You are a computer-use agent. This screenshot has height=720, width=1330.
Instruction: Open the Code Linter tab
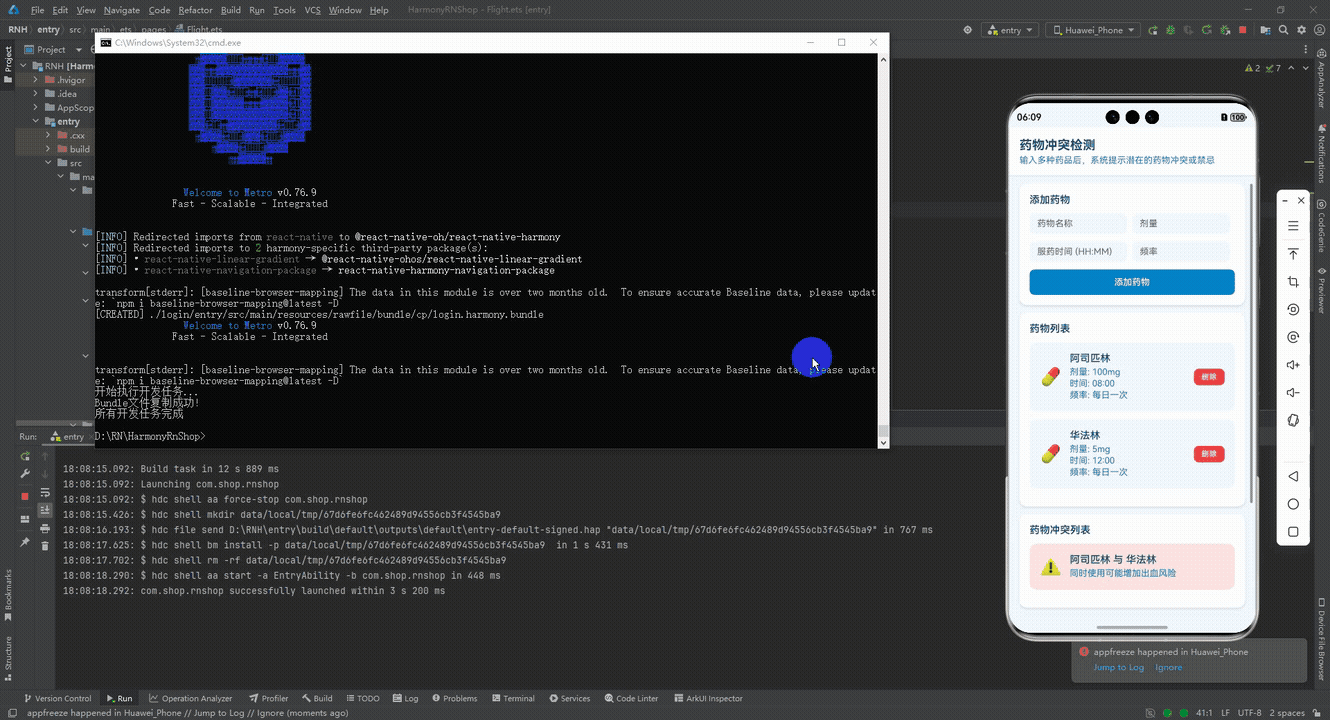click(x=631, y=699)
